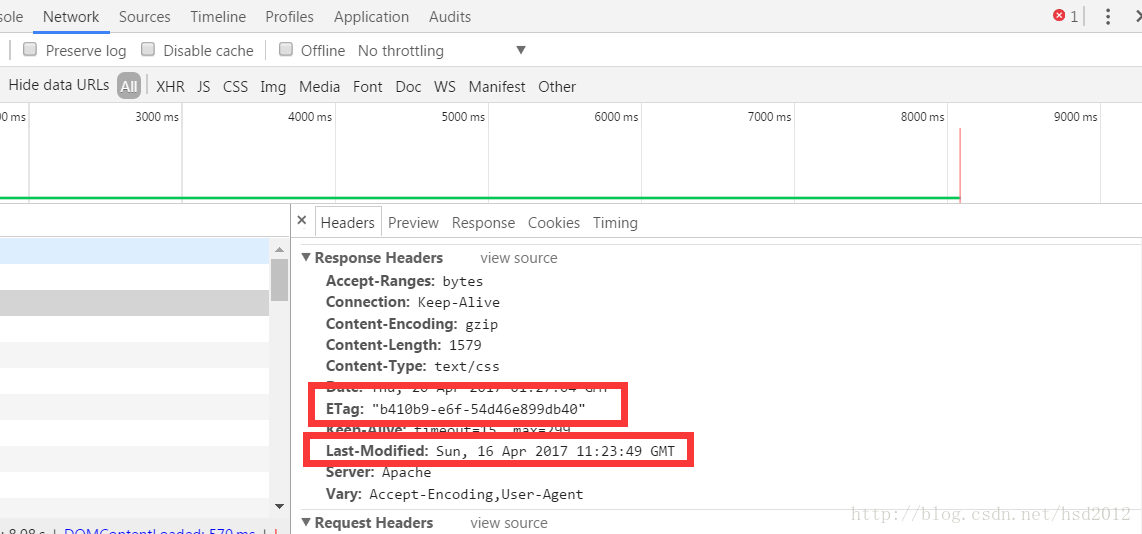Show the Cookies detail tab
Image resolution: width=1142 pixels, height=534 pixels.
click(x=554, y=222)
